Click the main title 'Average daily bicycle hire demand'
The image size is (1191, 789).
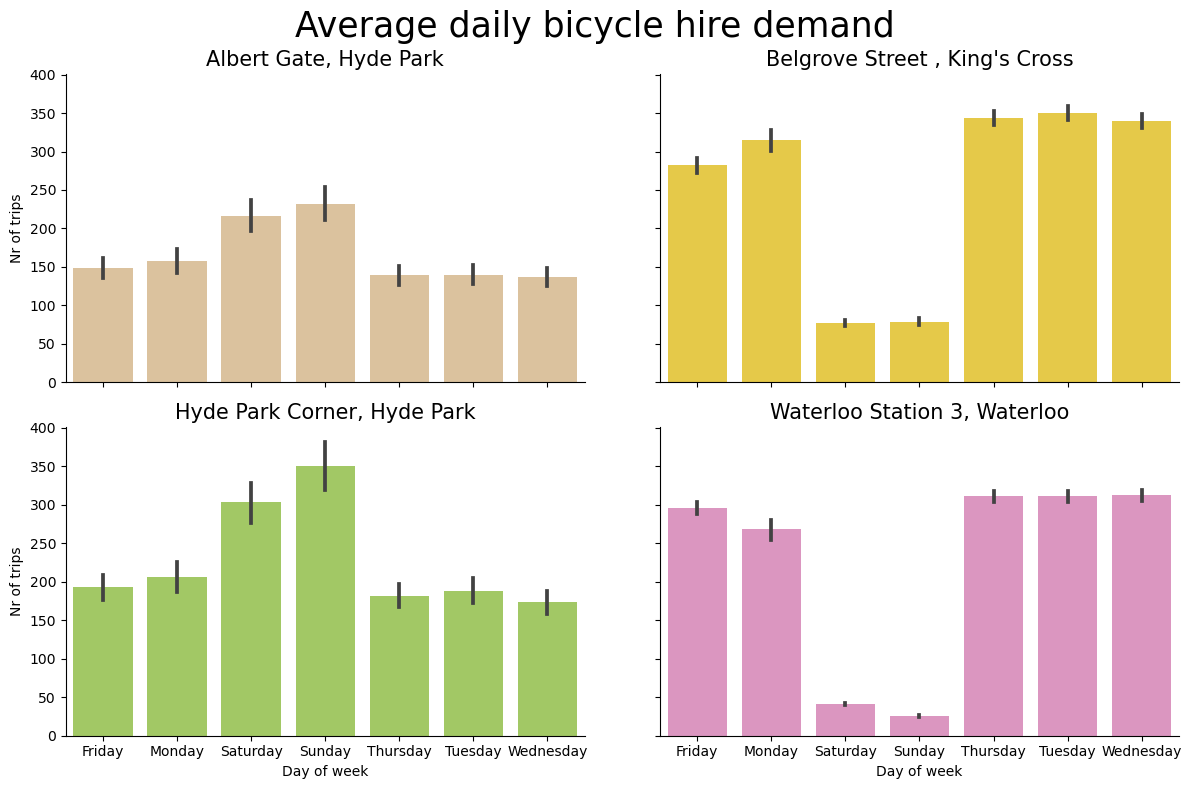pos(594,26)
